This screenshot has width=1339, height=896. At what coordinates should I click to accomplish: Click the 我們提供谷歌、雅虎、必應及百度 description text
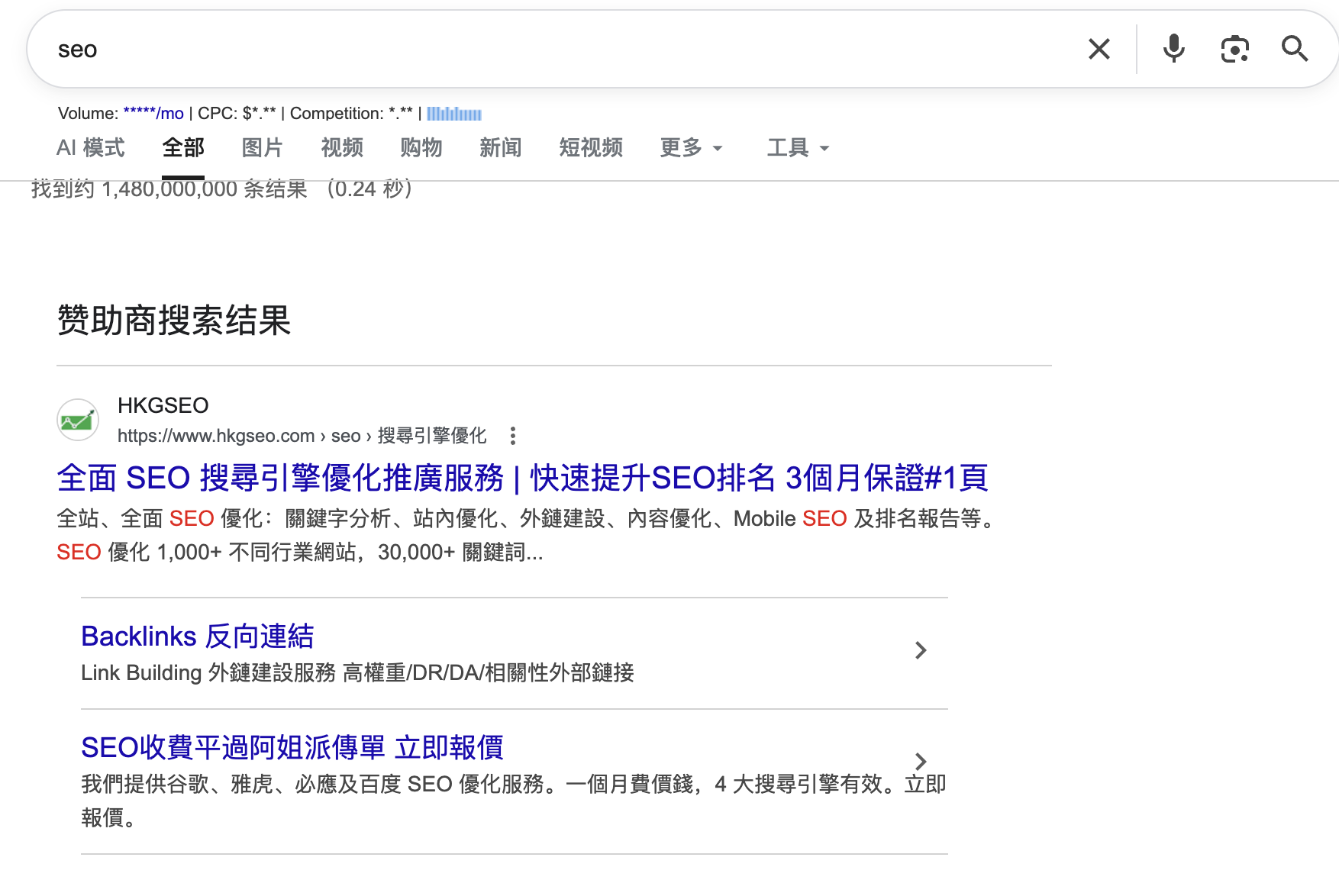click(514, 801)
